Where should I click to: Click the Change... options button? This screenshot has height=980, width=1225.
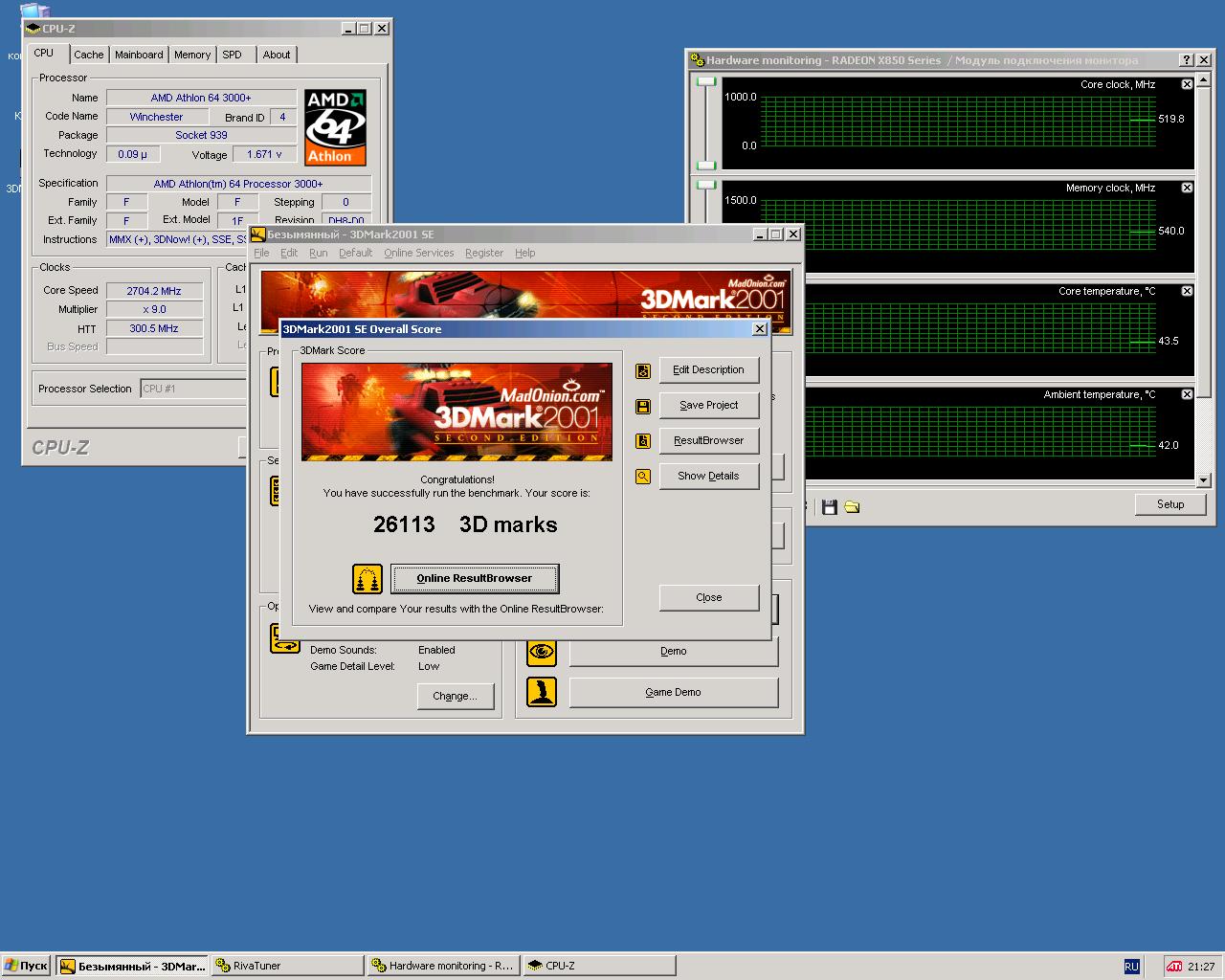point(455,696)
